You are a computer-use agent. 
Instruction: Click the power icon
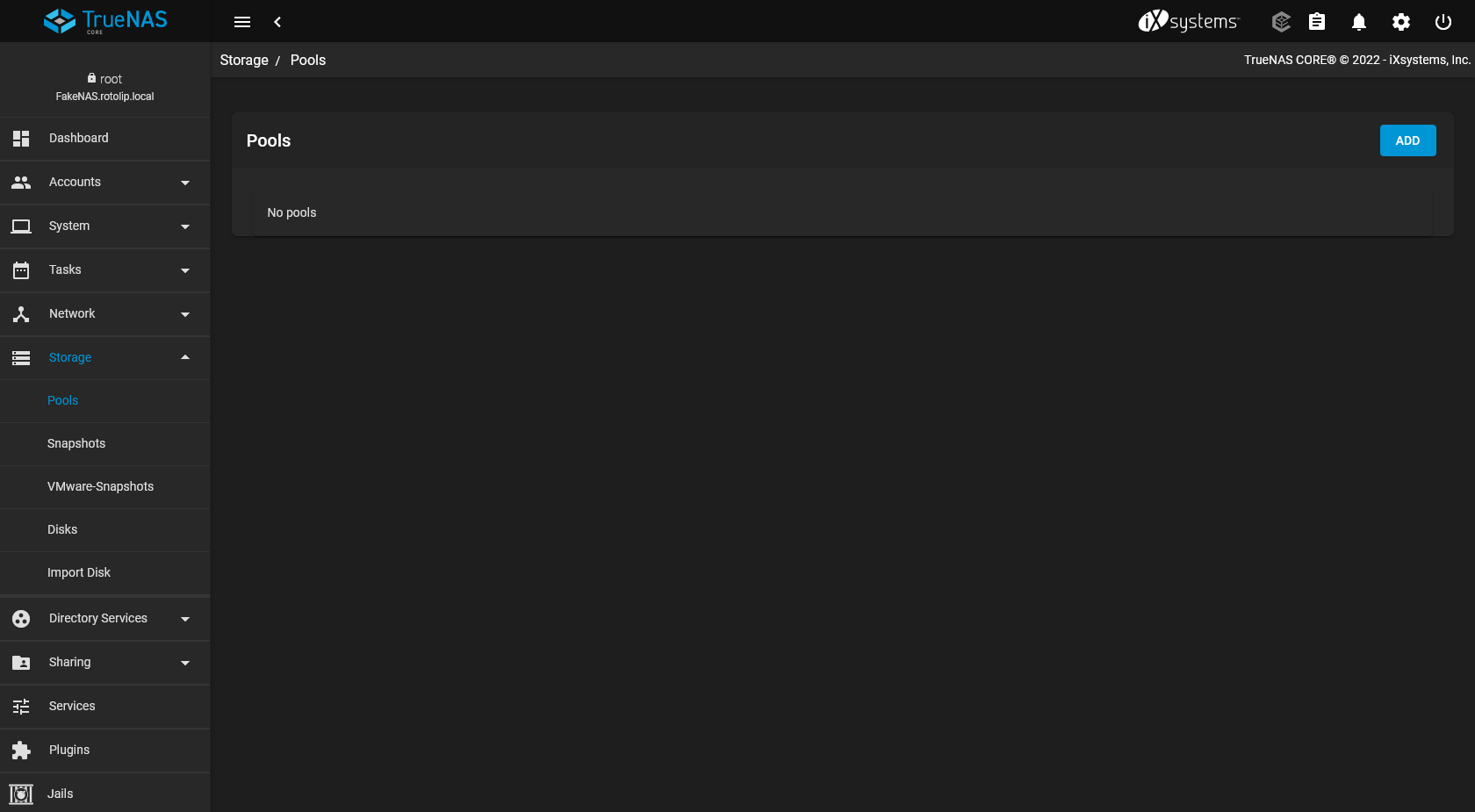pyautogui.click(x=1443, y=22)
